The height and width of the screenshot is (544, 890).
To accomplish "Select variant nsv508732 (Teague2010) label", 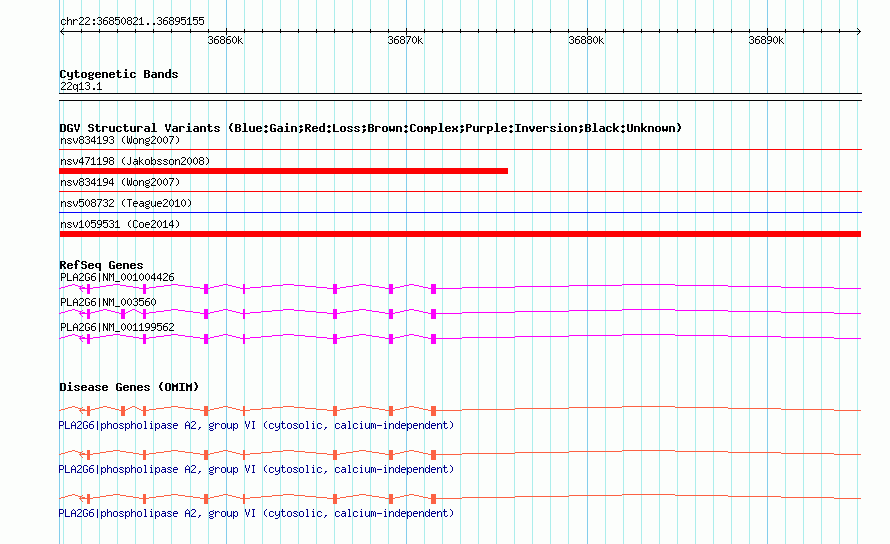I will coord(126,203).
